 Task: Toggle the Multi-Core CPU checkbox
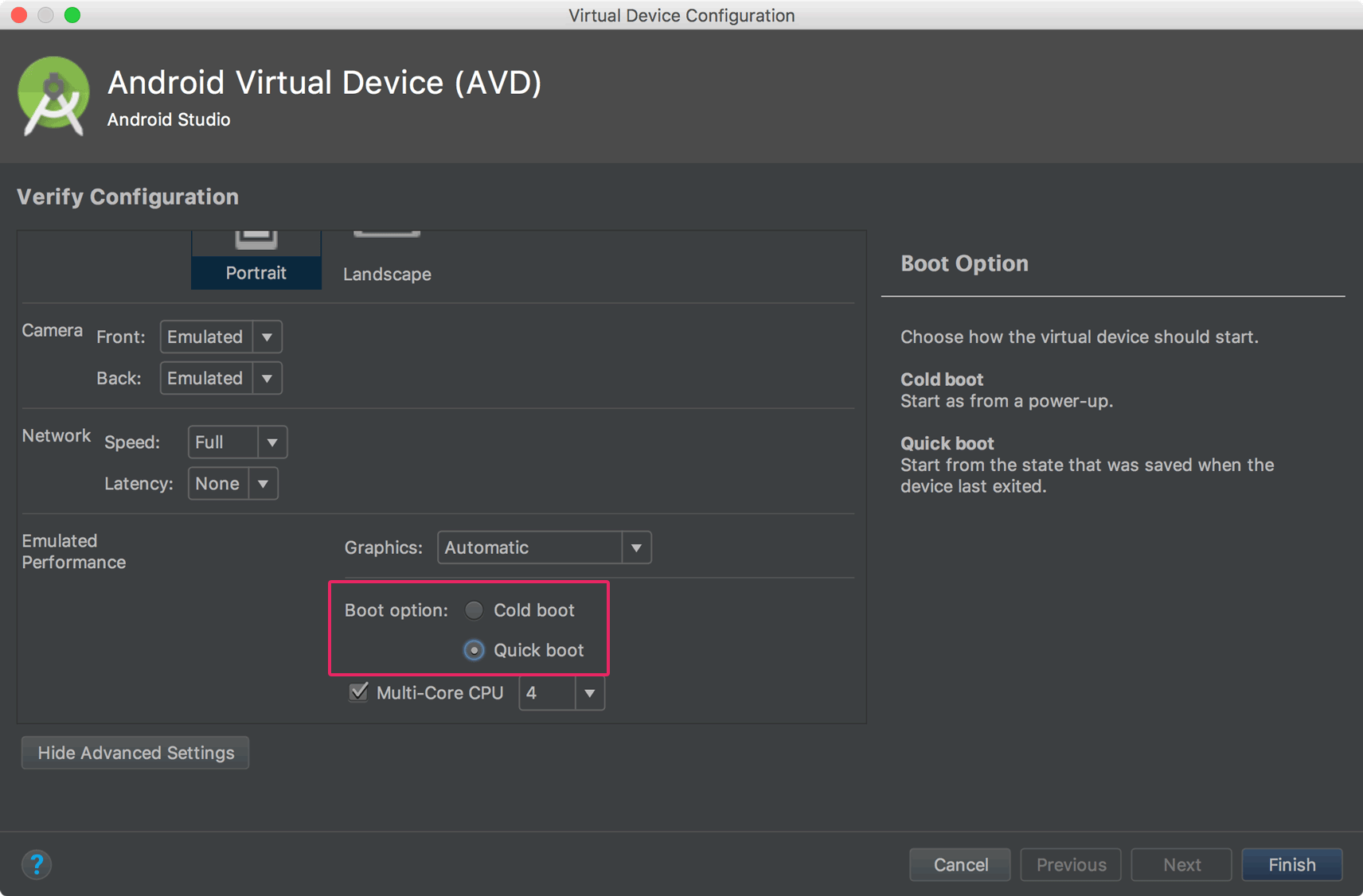point(359,692)
